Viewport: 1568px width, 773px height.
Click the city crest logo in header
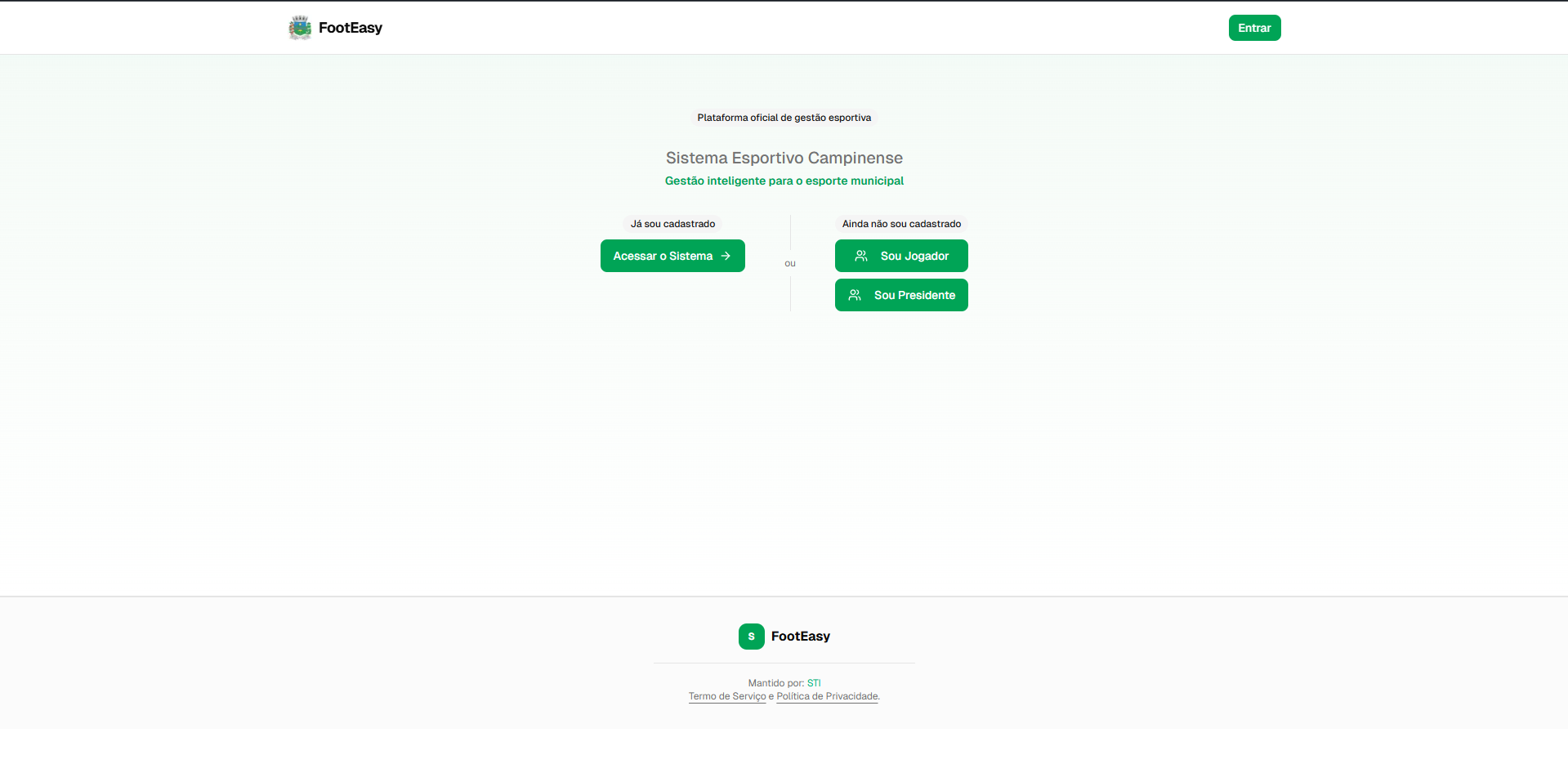click(x=300, y=28)
